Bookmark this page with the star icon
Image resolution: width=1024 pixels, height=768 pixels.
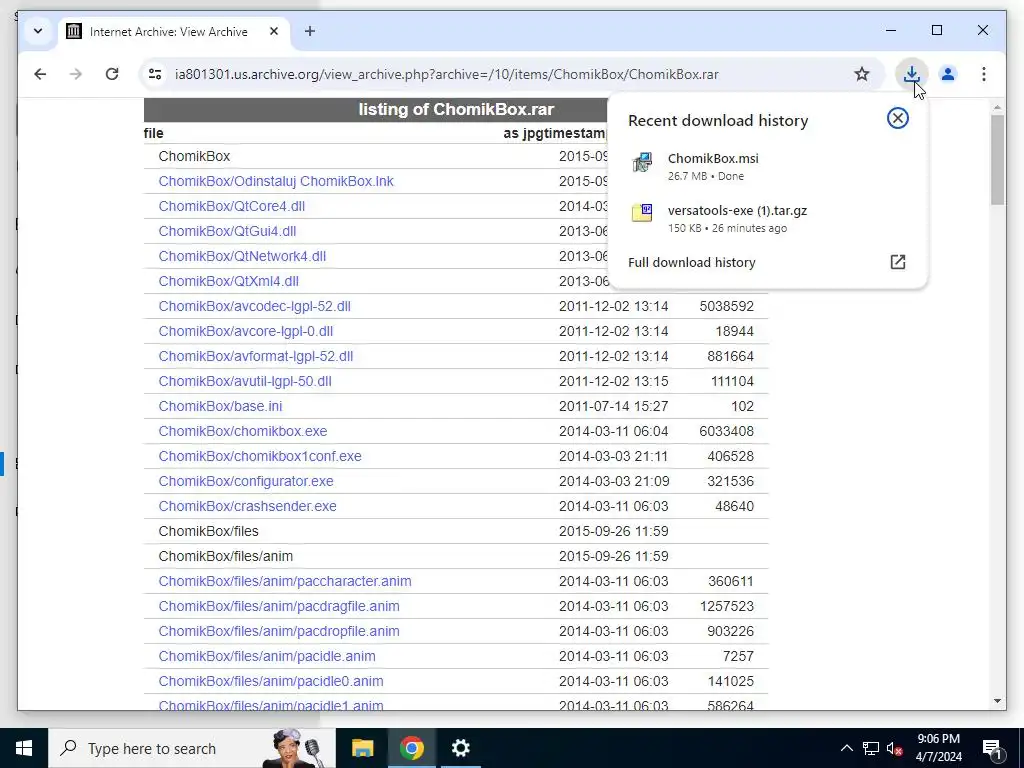click(x=862, y=74)
